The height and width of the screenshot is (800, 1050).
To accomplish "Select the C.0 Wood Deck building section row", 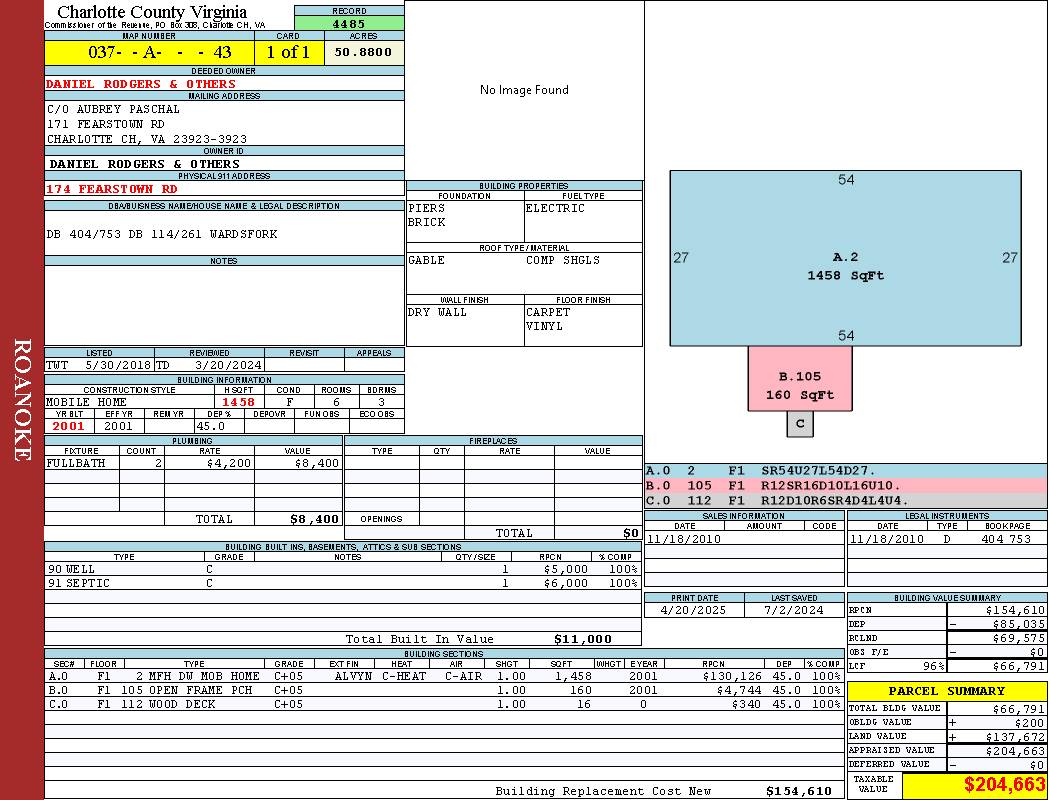I will 442,704.
